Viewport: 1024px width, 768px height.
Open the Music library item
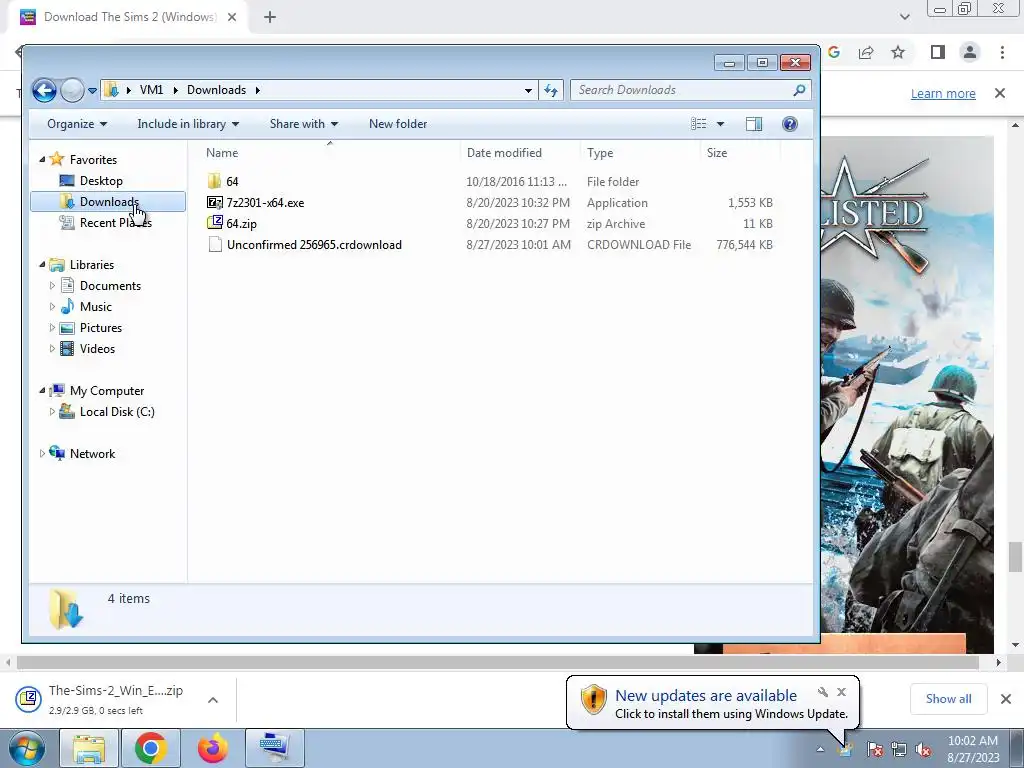(95, 307)
